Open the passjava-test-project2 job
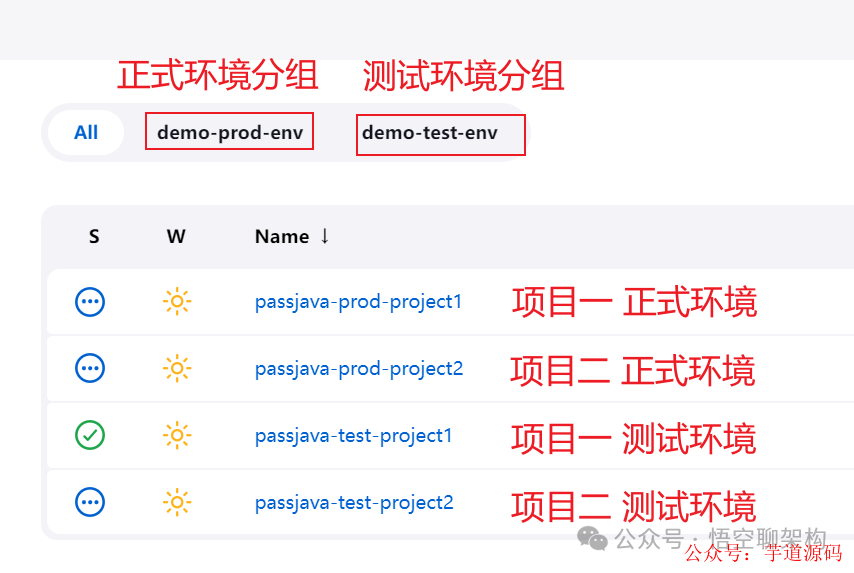The width and height of the screenshot is (854, 573). (354, 503)
